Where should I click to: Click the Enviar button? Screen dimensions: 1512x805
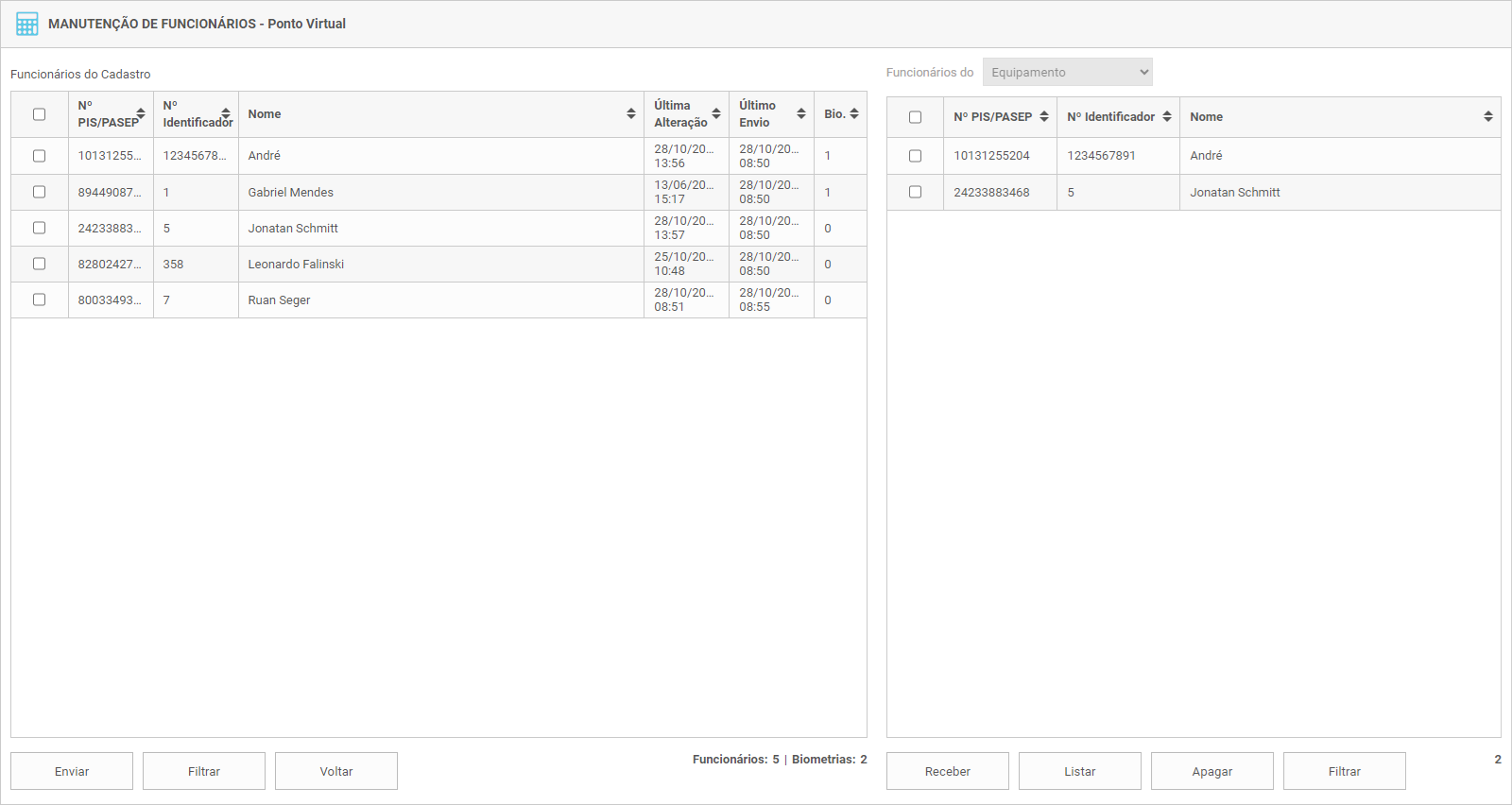(72, 771)
